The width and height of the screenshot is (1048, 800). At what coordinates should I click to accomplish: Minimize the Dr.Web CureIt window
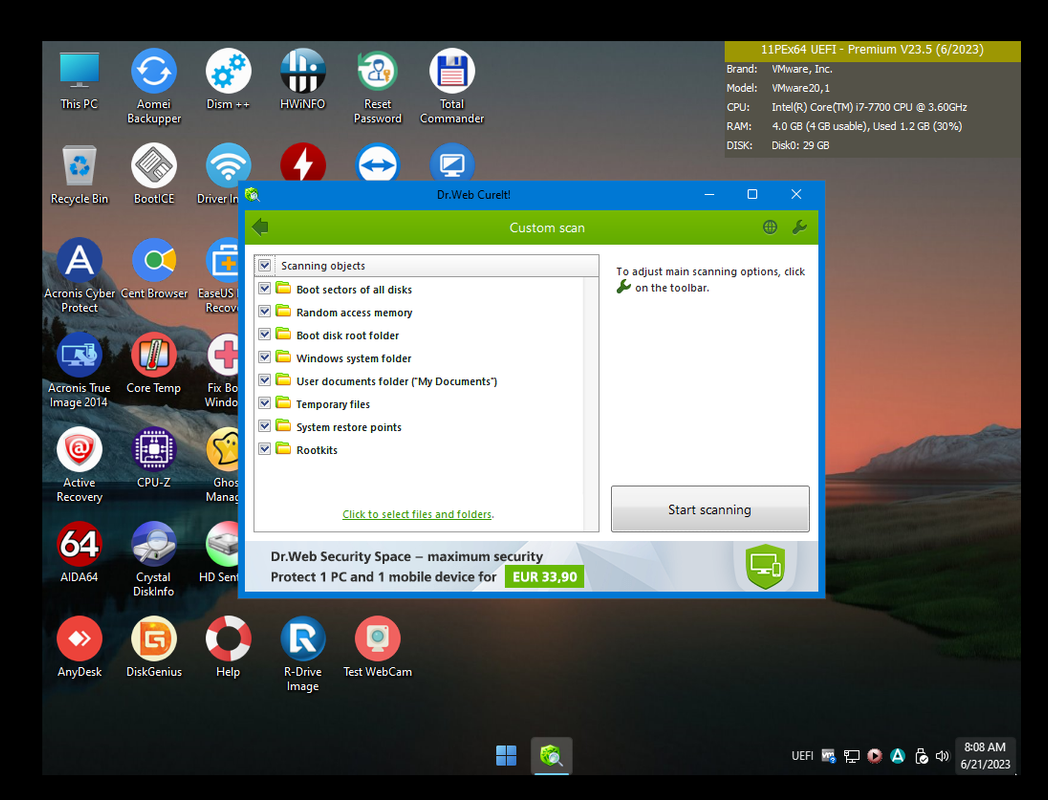point(709,194)
